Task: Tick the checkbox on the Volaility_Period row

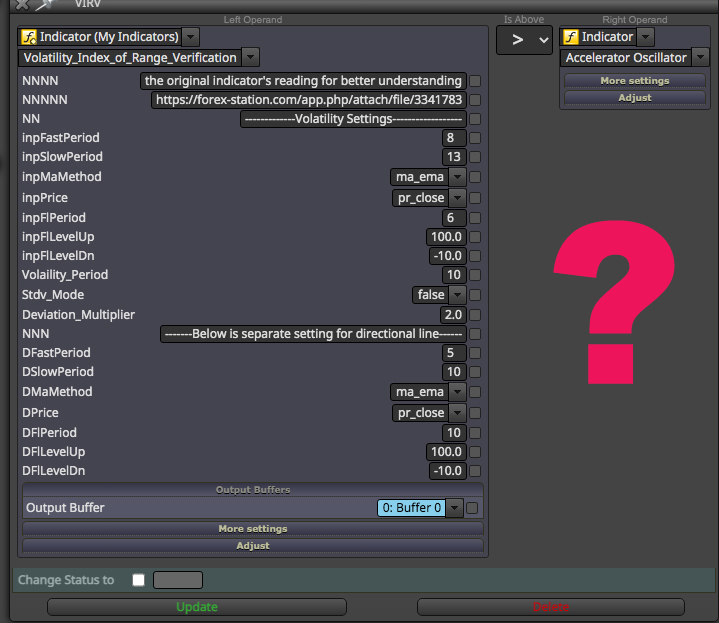Action: click(x=475, y=275)
